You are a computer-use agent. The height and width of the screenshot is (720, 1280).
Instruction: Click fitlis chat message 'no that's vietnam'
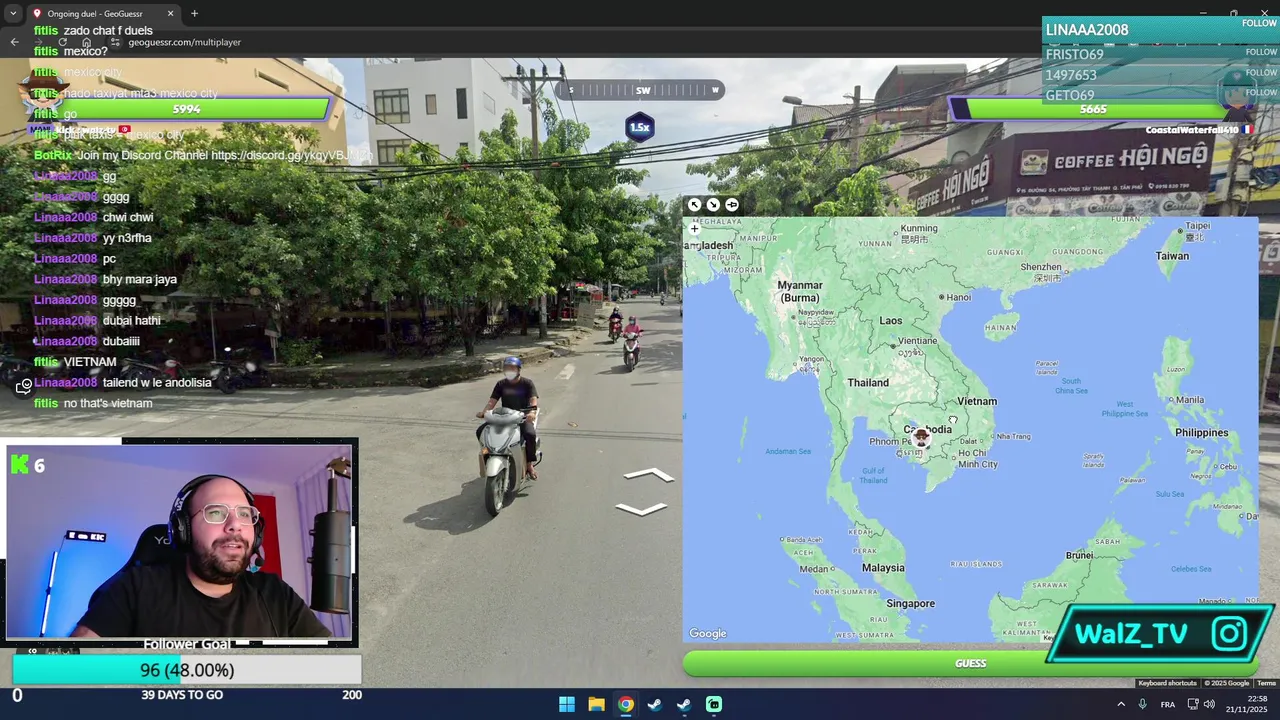(x=108, y=403)
